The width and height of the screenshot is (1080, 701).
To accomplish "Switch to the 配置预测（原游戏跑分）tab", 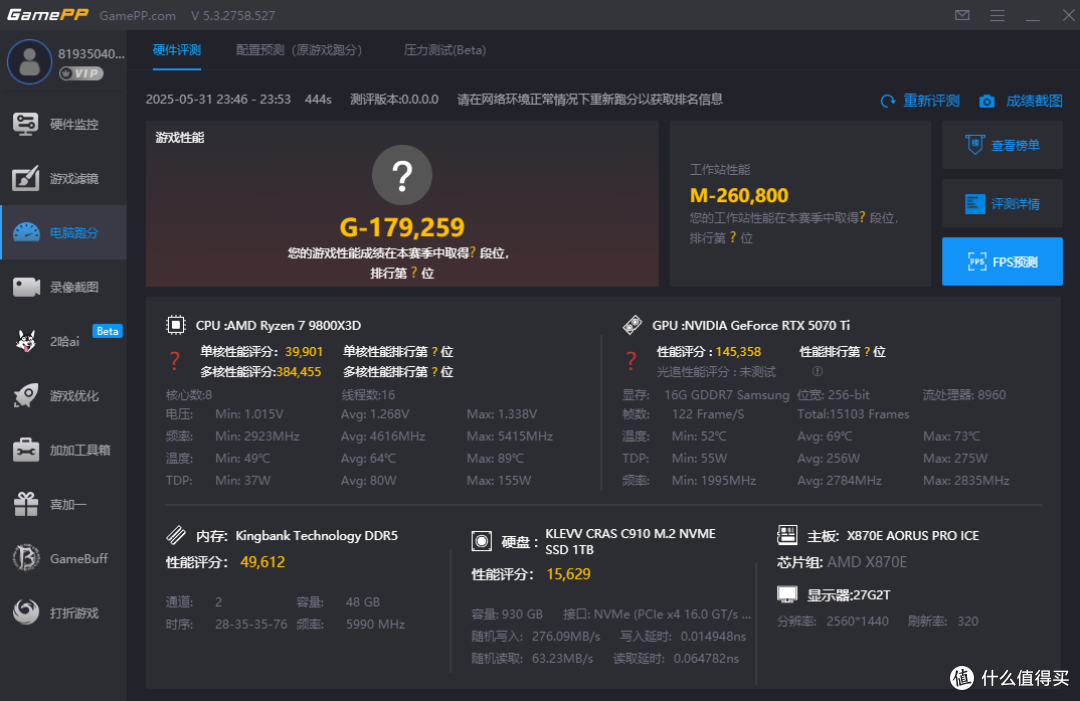I will [299, 50].
